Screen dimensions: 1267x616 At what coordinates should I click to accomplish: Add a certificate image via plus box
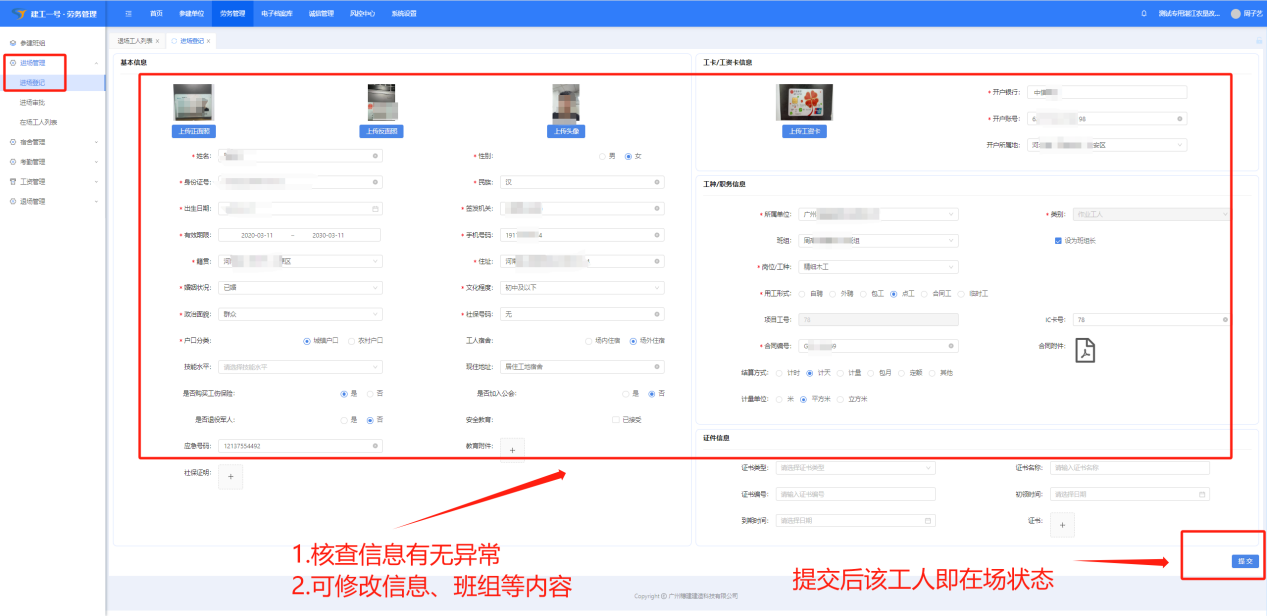point(1063,523)
